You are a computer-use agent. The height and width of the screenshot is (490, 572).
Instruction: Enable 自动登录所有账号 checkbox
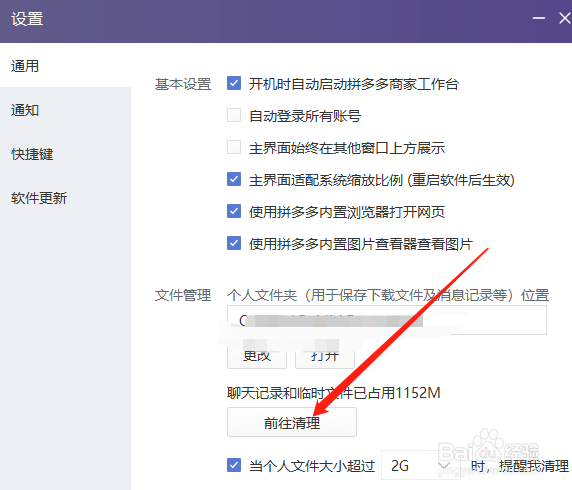pyautogui.click(x=234, y=115)
